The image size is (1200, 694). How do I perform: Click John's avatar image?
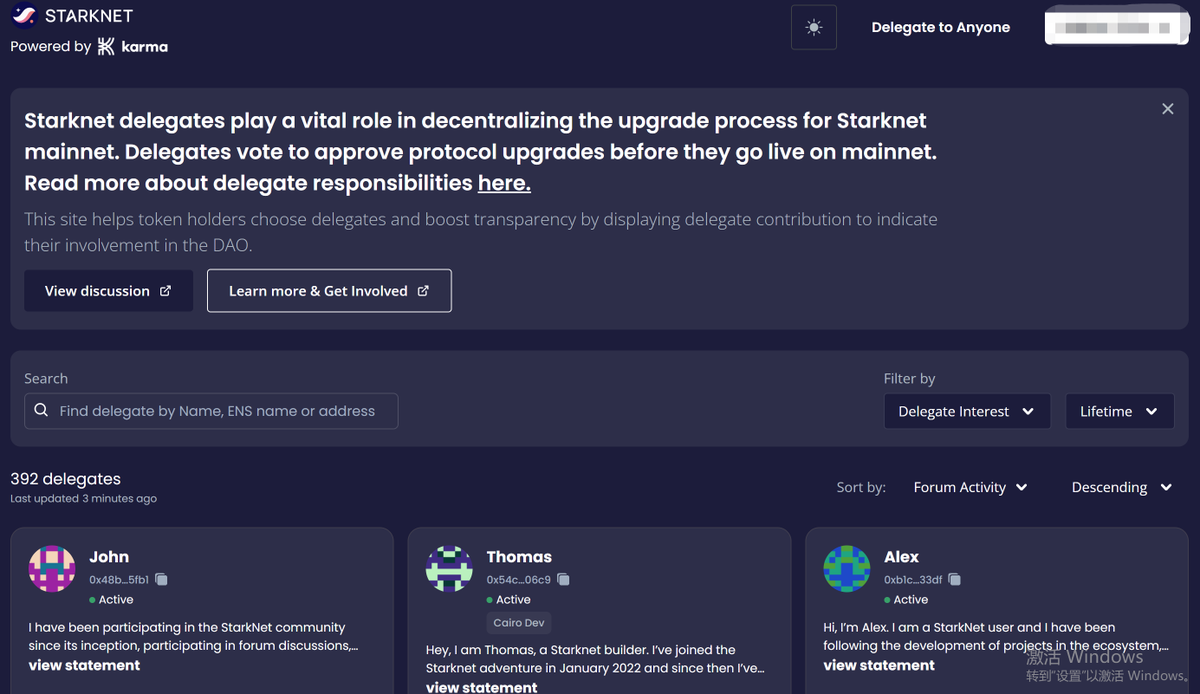(x=52, y=569)
